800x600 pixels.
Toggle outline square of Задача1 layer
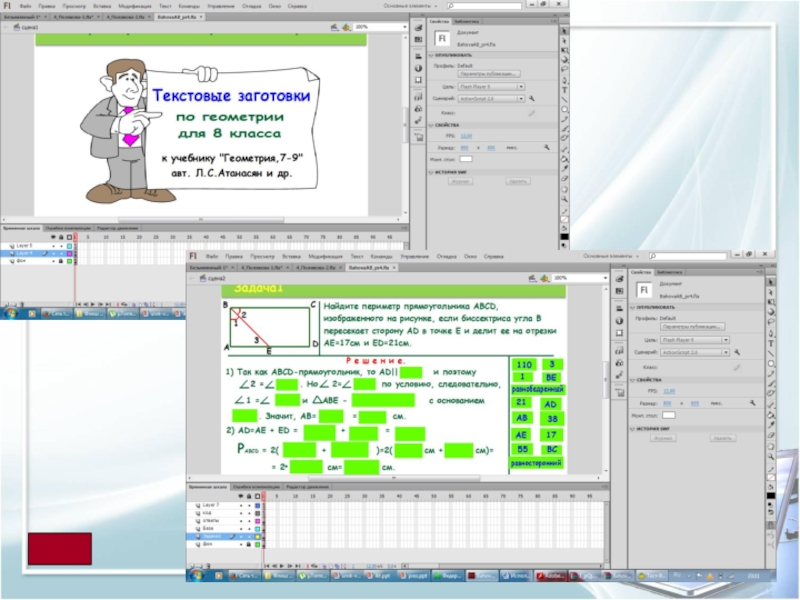[x=258, y=537]
